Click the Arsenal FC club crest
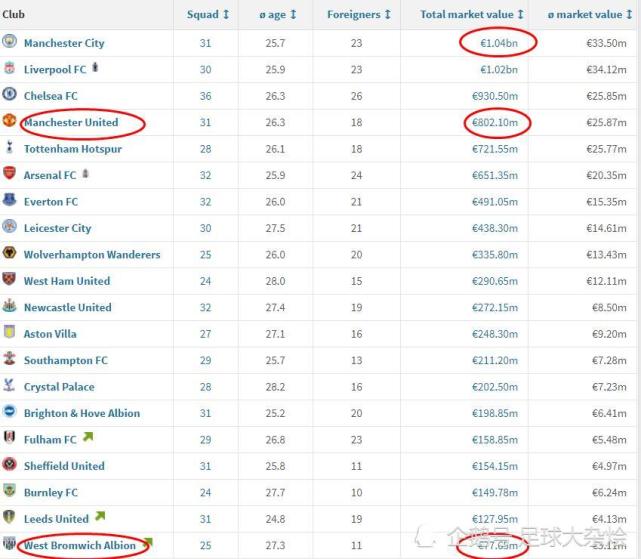 pyautogui.click(x=9, y=173)
